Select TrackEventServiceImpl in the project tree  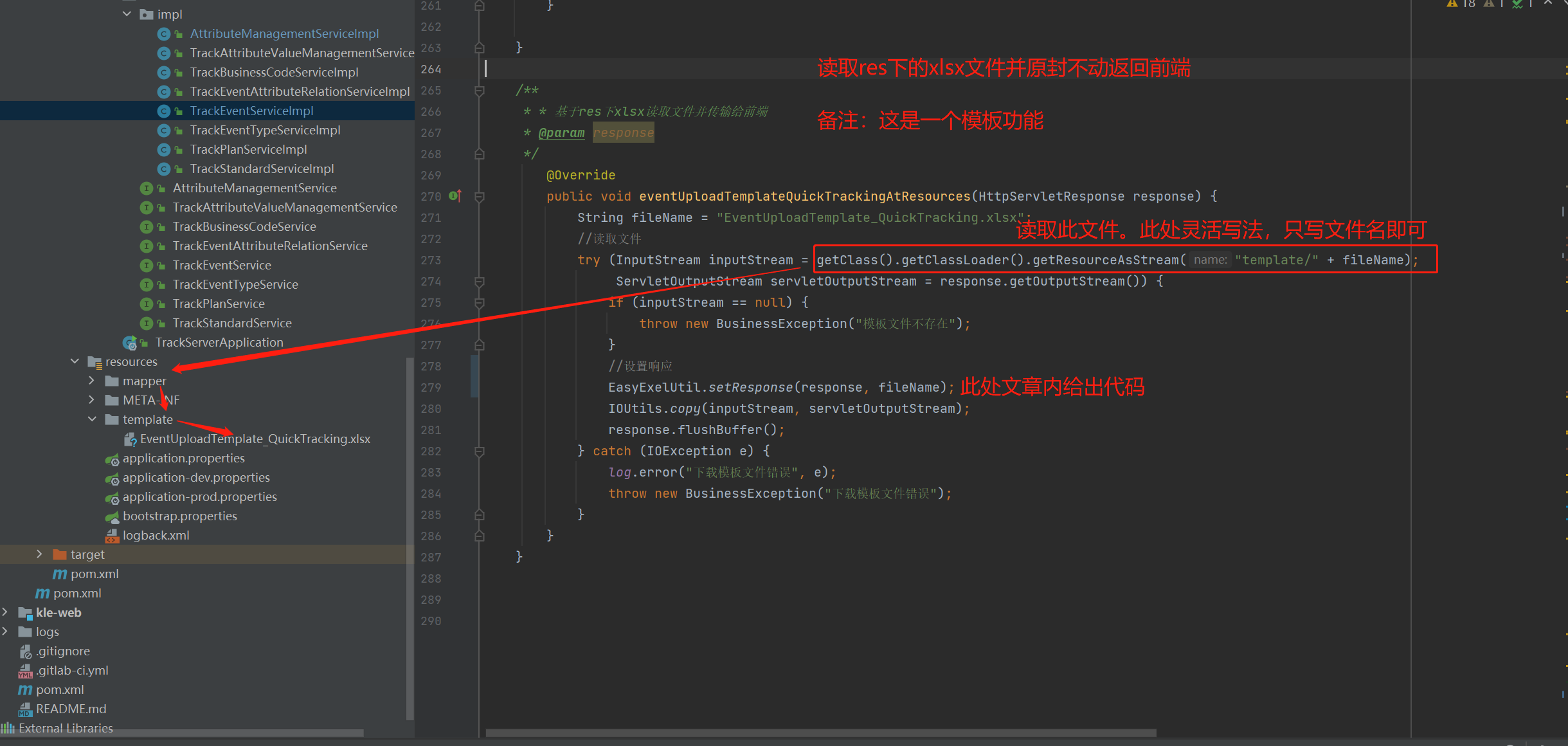251,111
